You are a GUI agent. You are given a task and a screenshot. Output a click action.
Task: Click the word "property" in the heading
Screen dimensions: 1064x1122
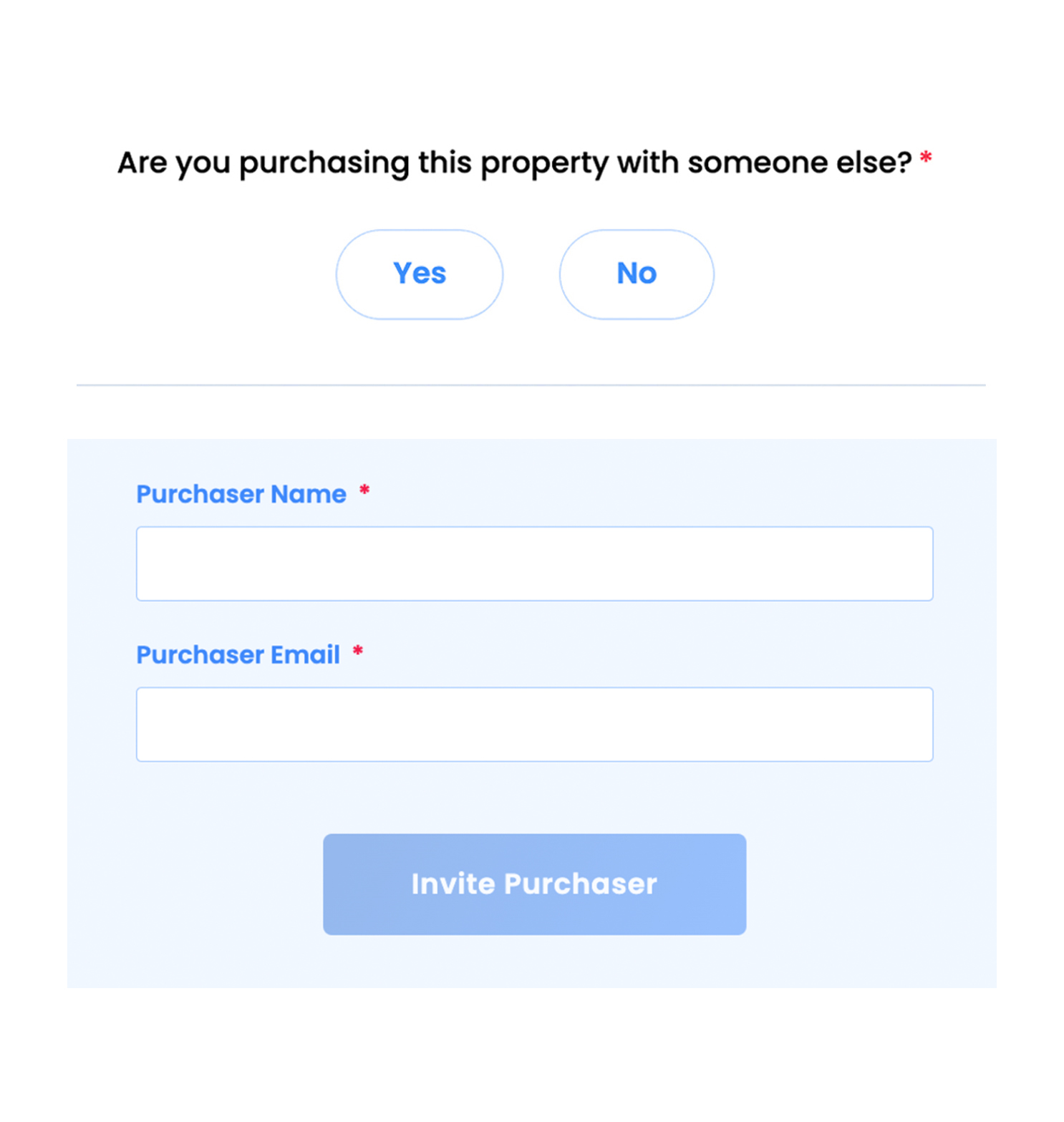coord(544,164)
